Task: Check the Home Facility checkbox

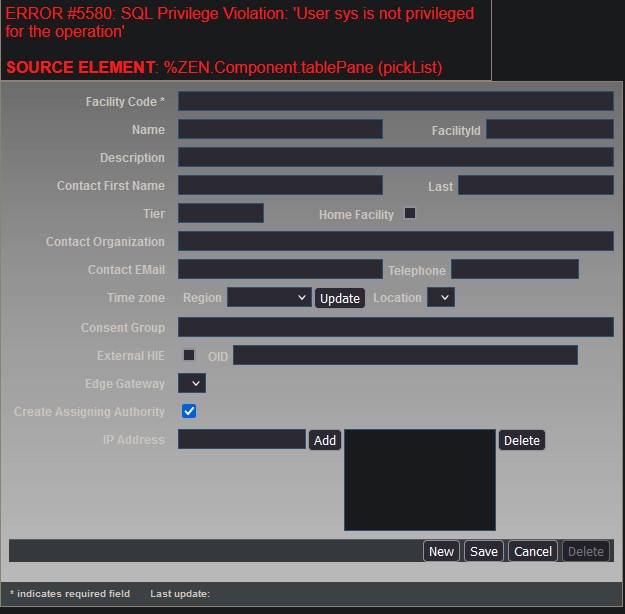Action: (x=410, y=214)
